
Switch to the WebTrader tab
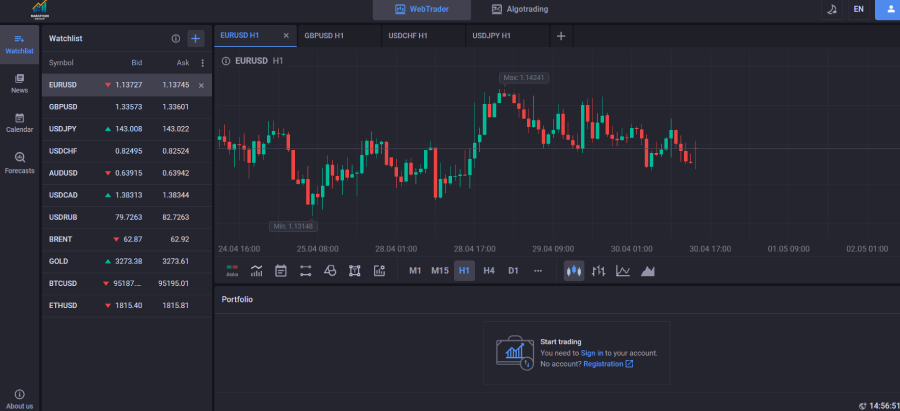[422, 9]
